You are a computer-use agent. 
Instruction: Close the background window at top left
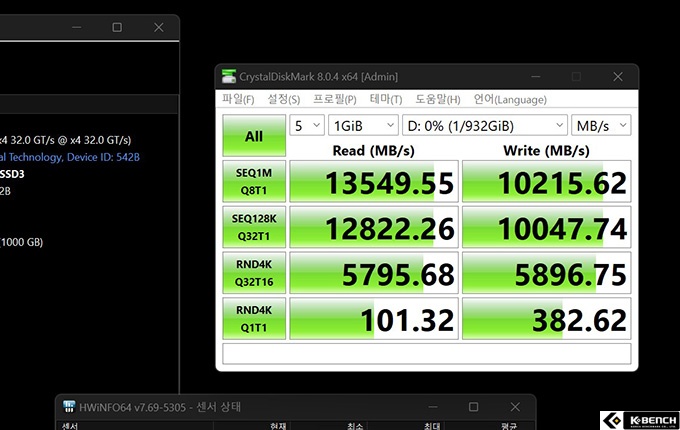pos(159,27)
